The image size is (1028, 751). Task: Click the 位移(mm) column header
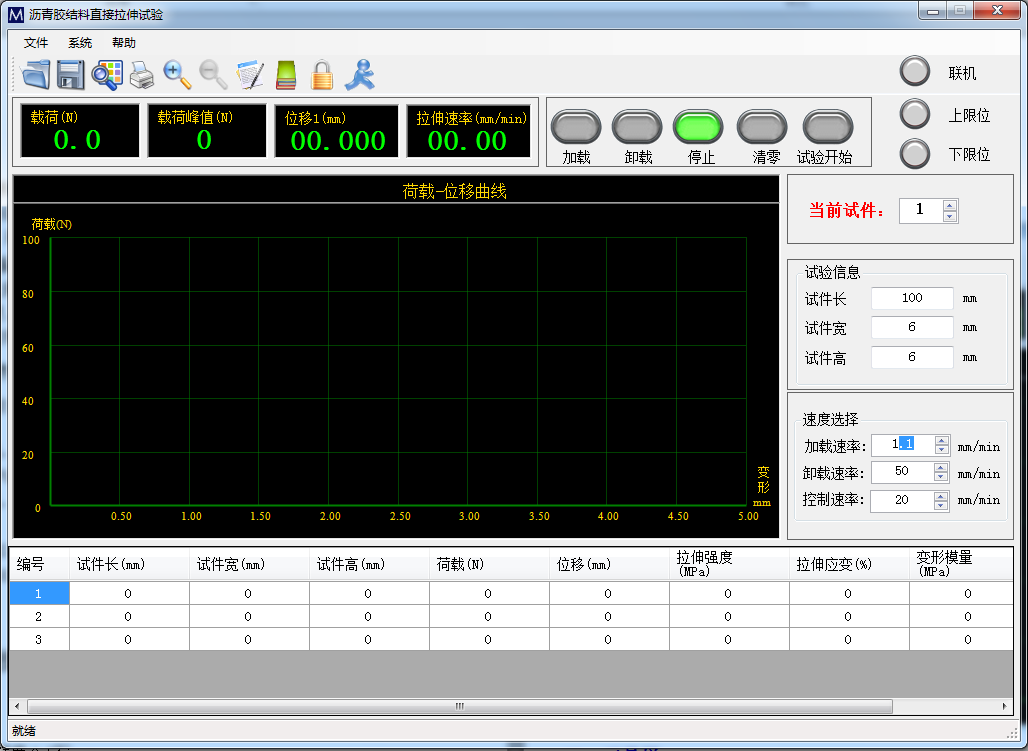point(609,564)
